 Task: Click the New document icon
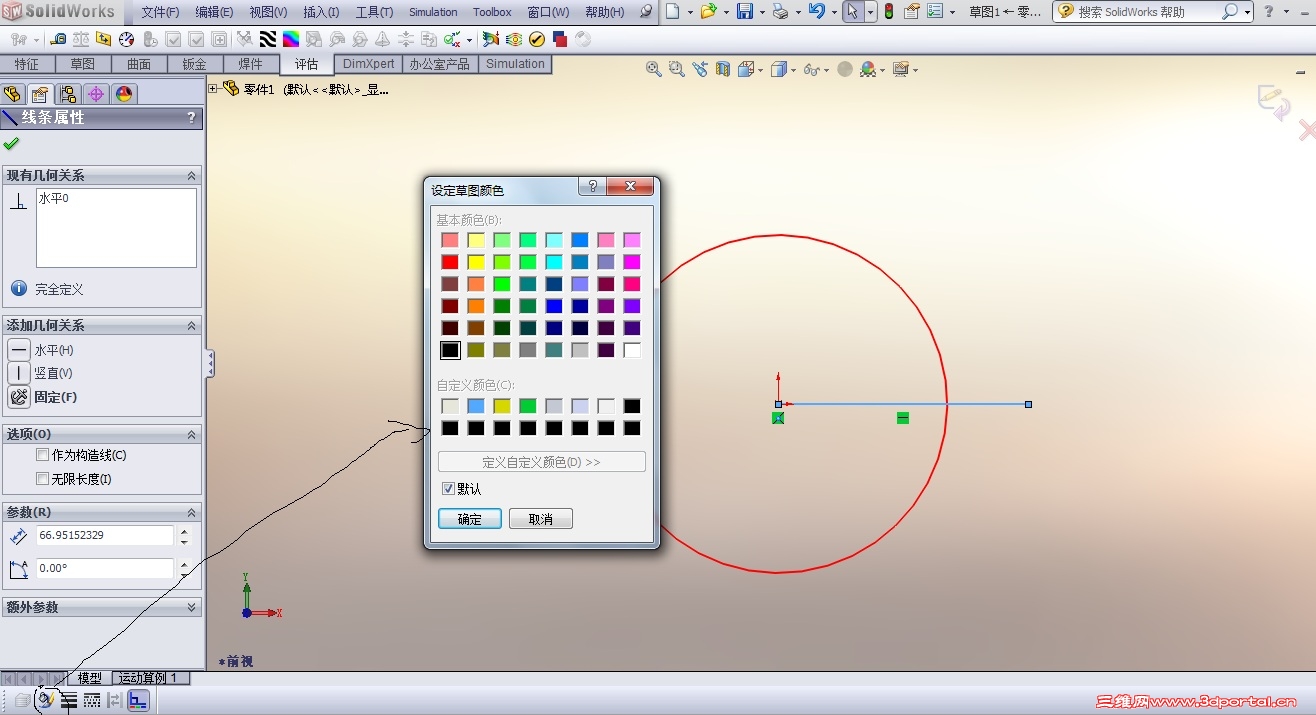tap(673, 12)
